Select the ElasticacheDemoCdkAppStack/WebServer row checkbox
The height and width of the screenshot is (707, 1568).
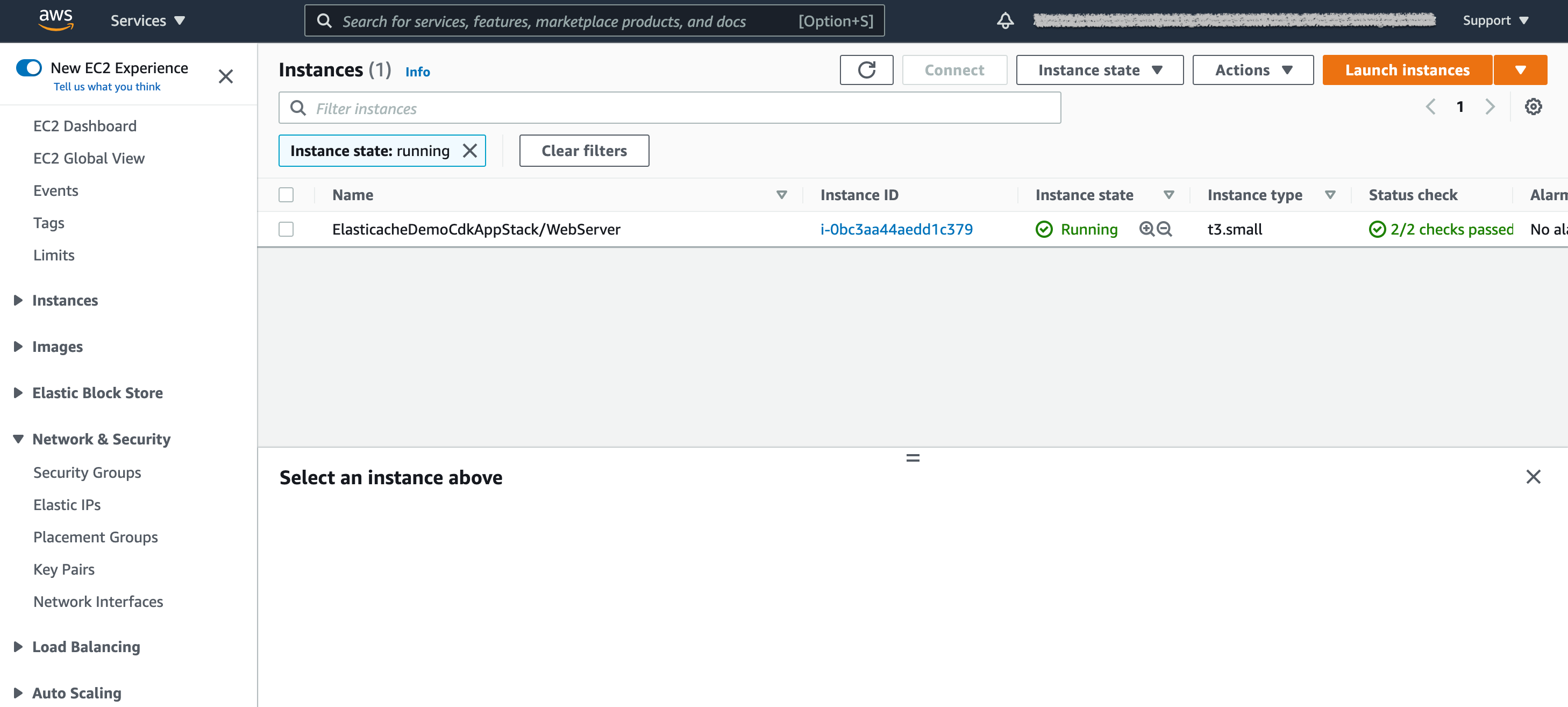click(286, 229)
